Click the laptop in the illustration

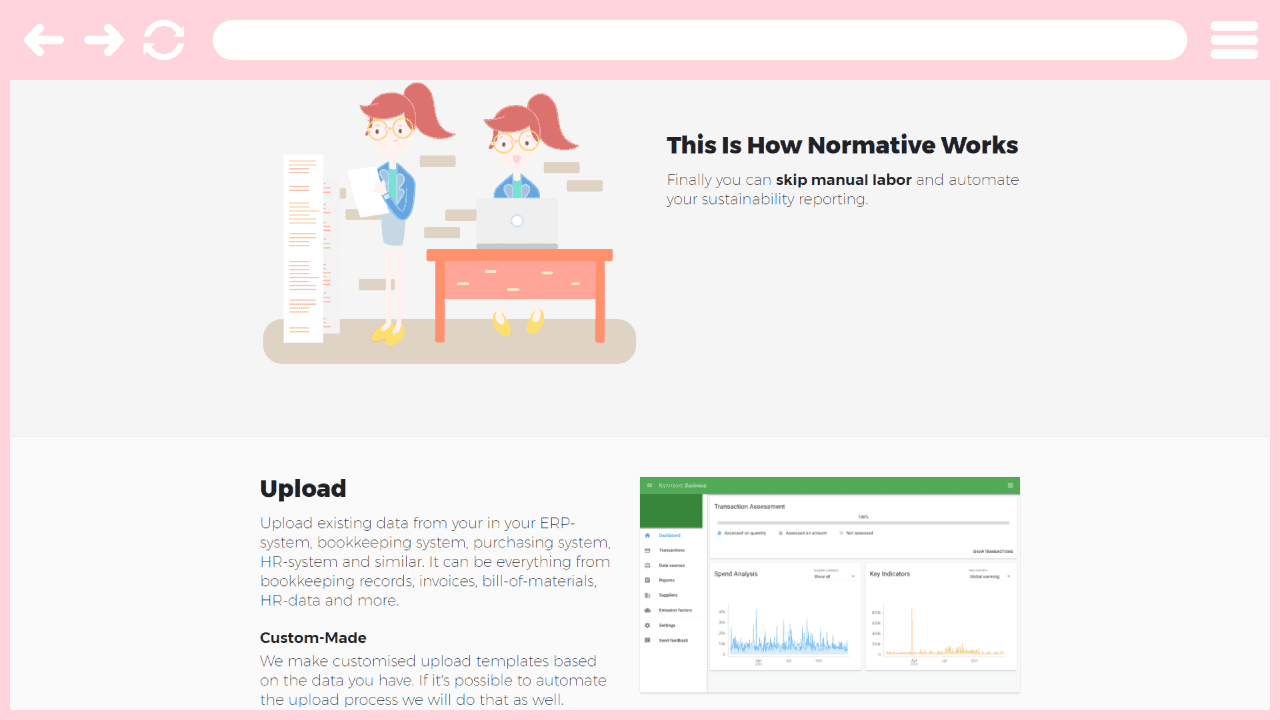point(517,222)
